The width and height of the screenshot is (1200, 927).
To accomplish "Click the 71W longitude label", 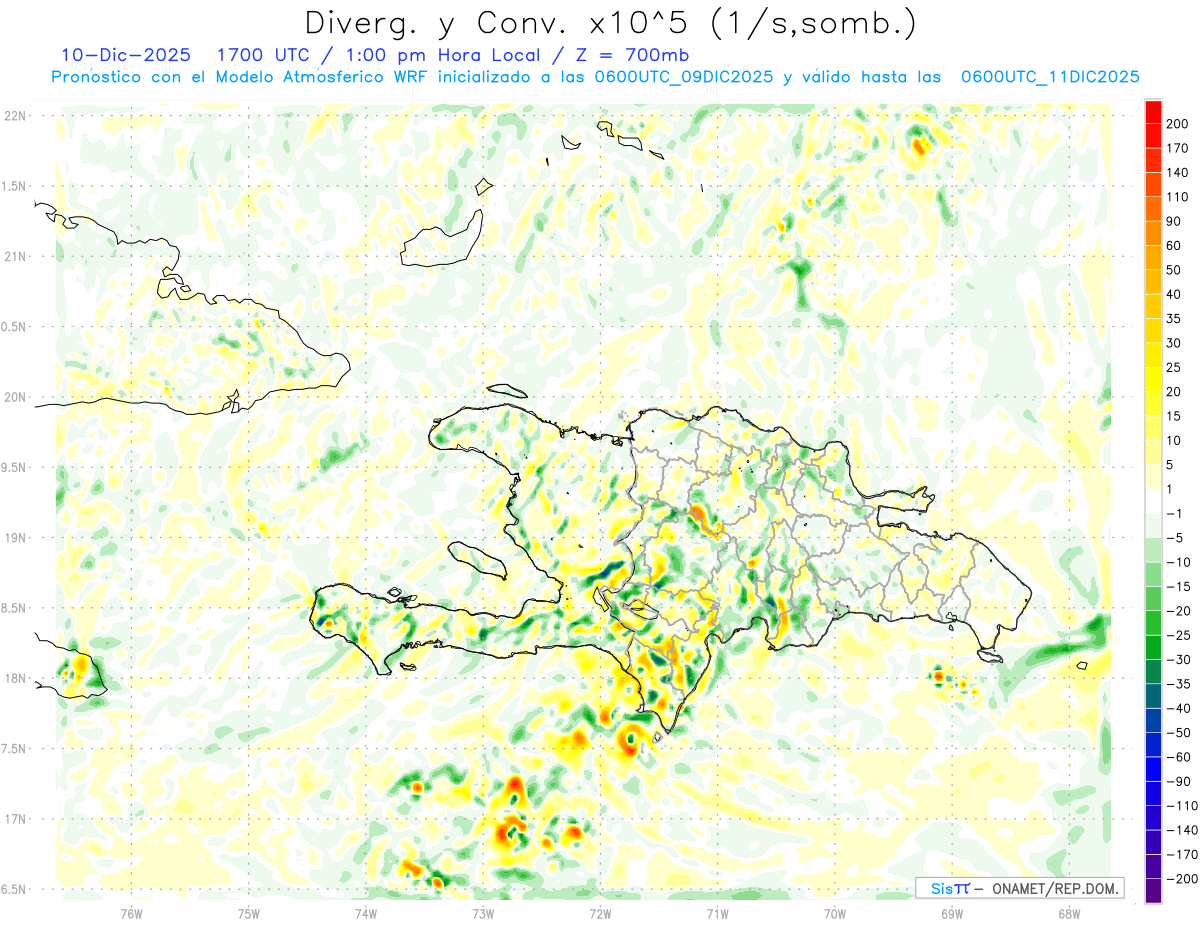I will [717, 913].
